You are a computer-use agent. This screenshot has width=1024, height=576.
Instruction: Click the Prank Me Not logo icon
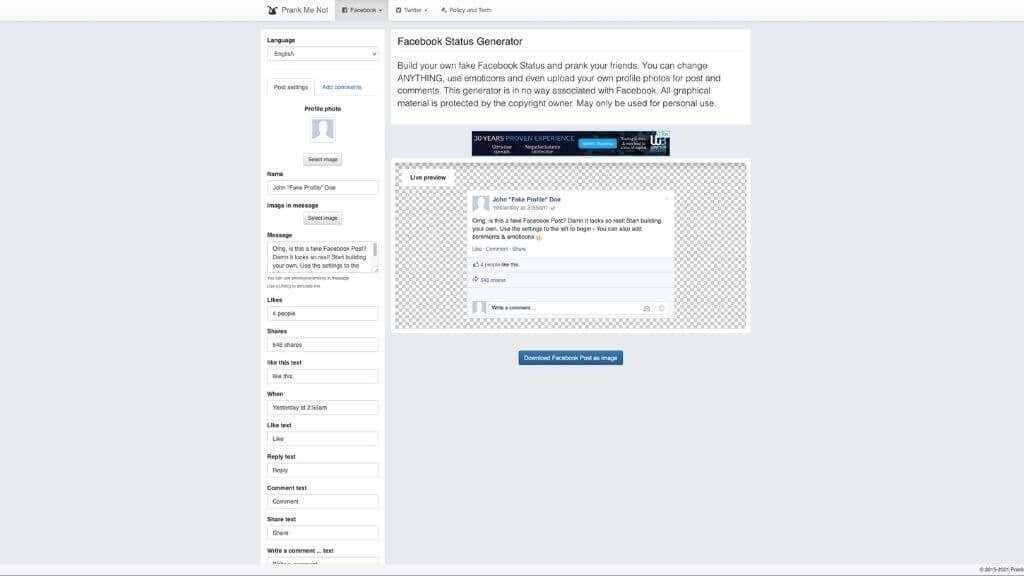(x=272, y=10)
